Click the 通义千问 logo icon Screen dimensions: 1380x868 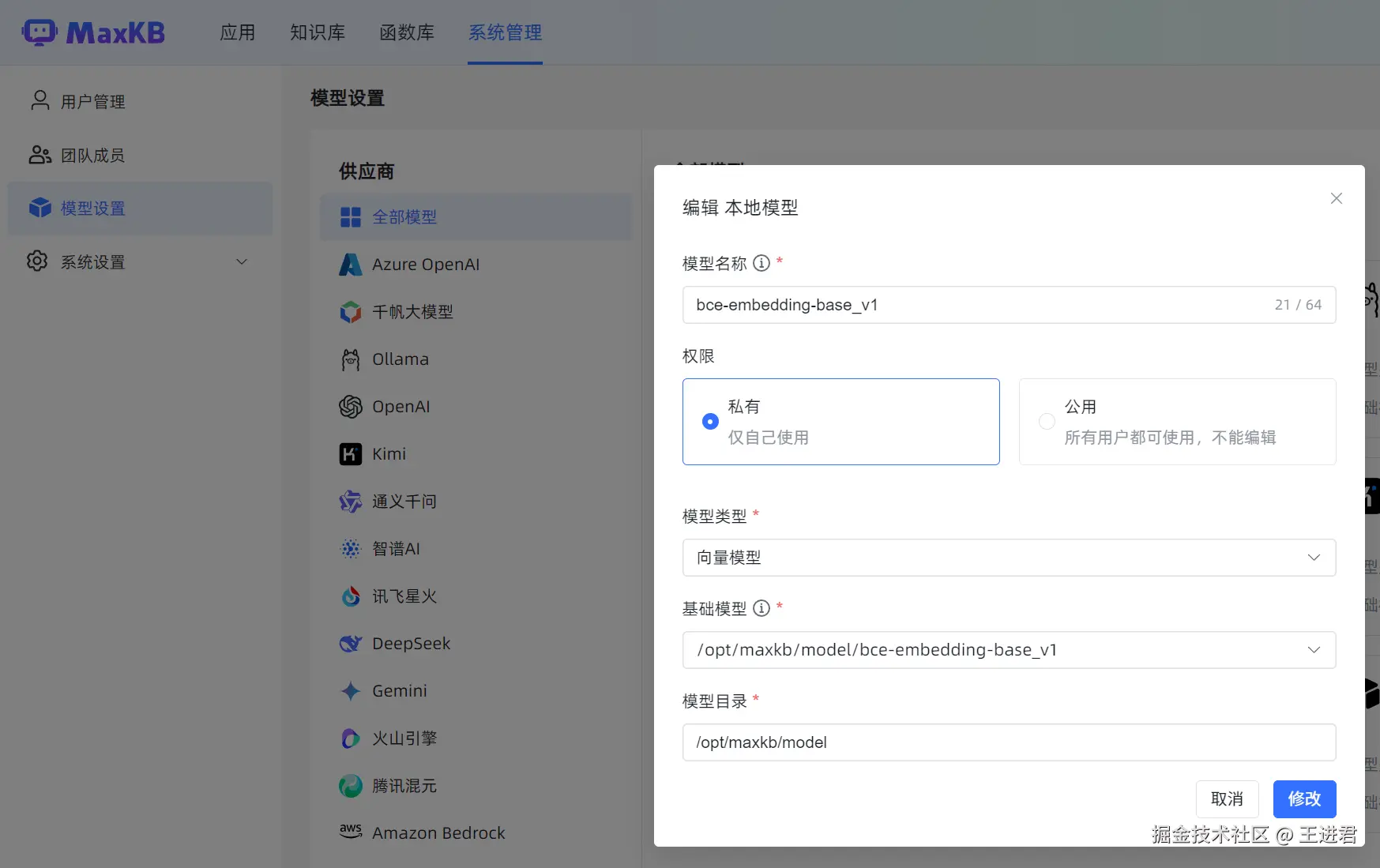[351, 502]
